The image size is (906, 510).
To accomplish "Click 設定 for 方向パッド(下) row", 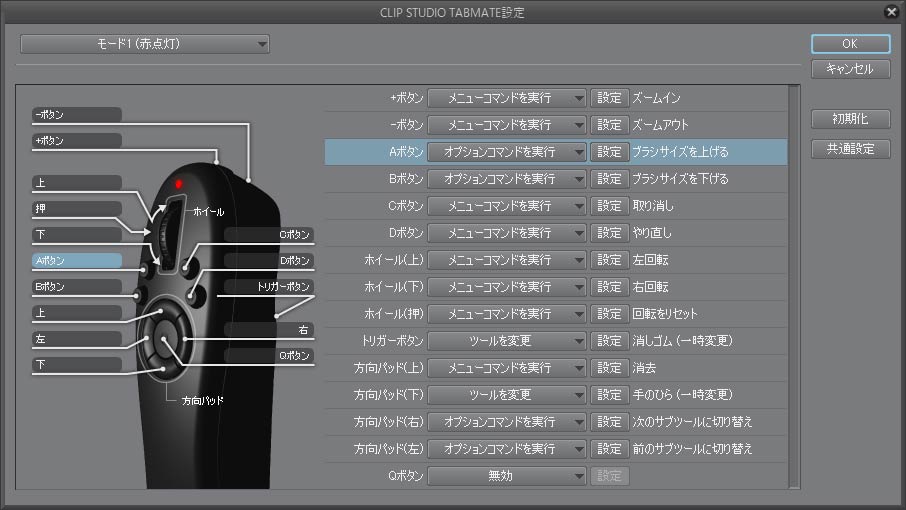I will 610,395.
